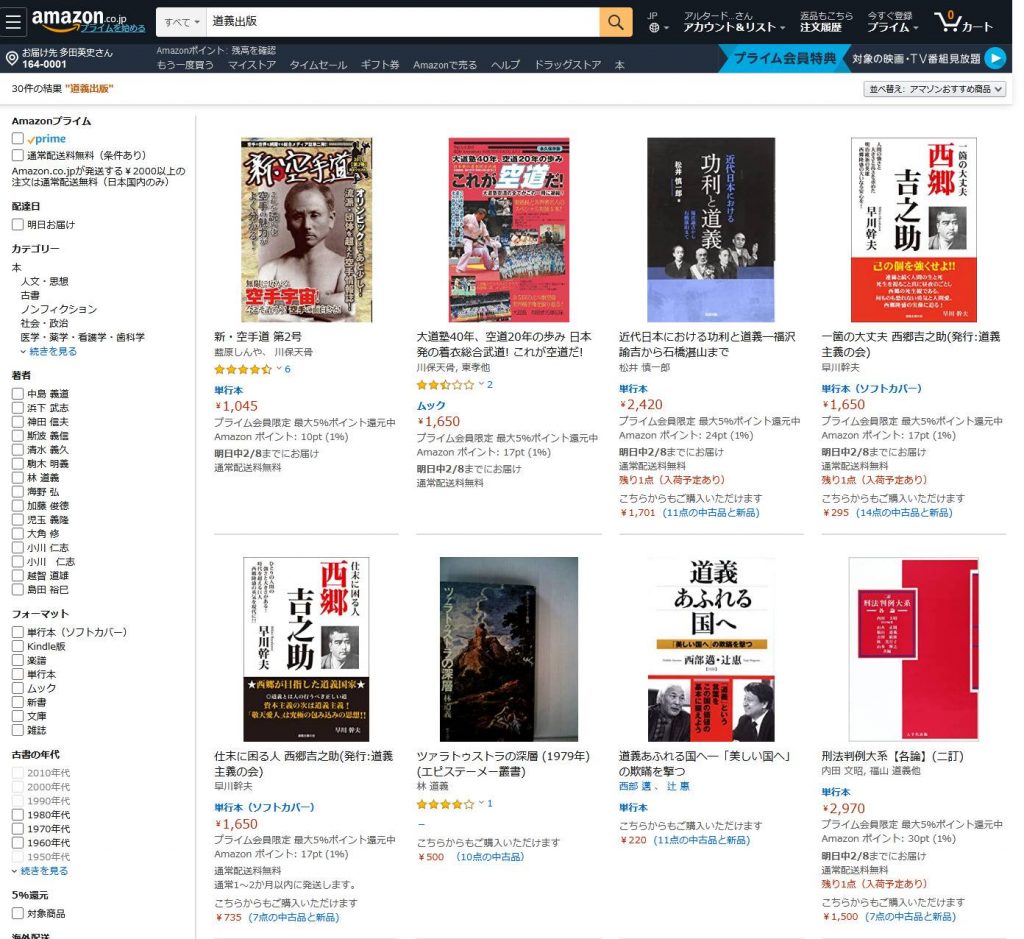Open the 注文履歴 orders link
This screenshot has width=1024, height=939.
(x=826, y=22)
